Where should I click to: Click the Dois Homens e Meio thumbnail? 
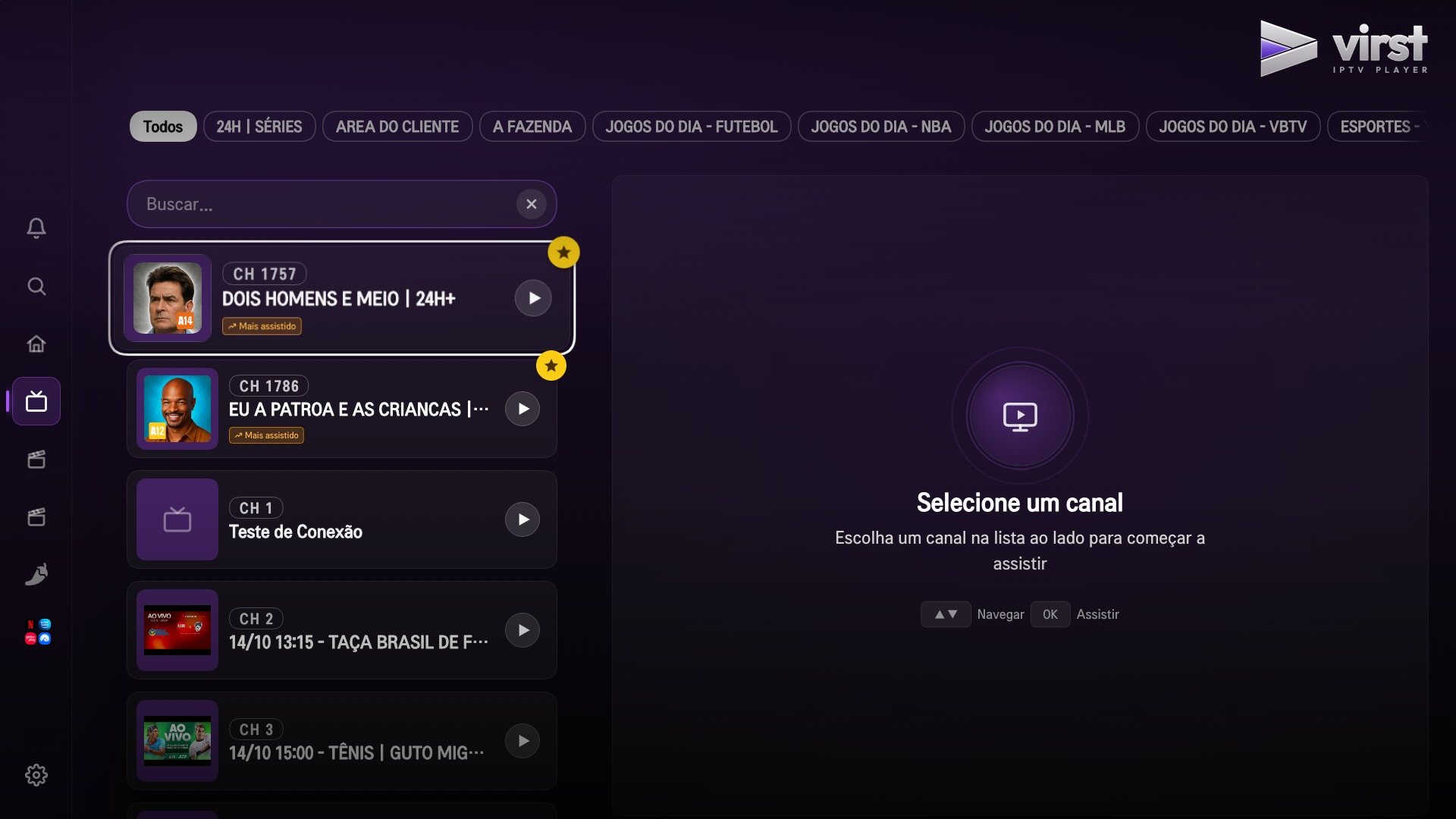point(168,298)
